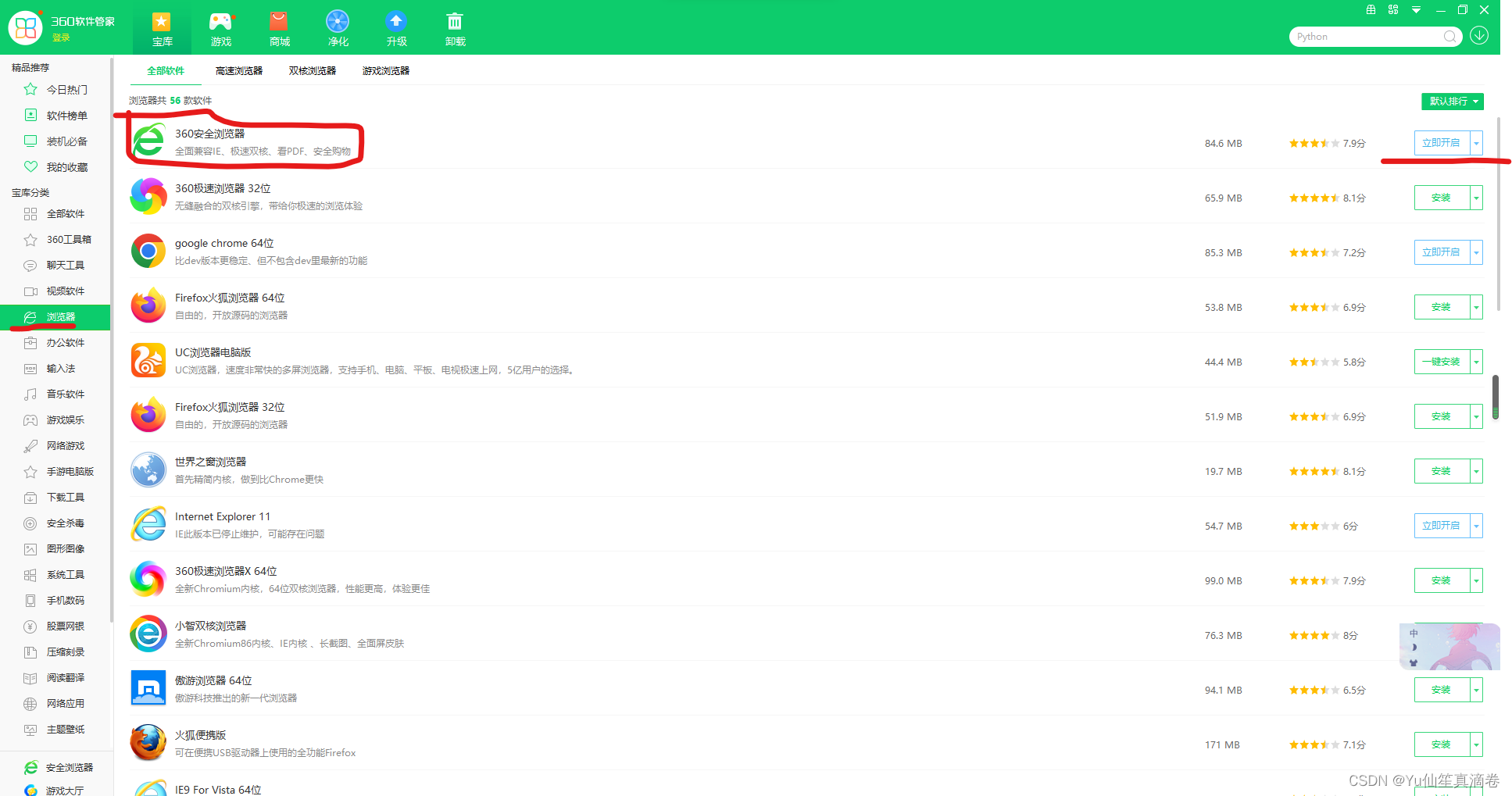Click the anime floating widget thumbnail
Viewport: 1512px width, 796px height.
coord(1449,646)
